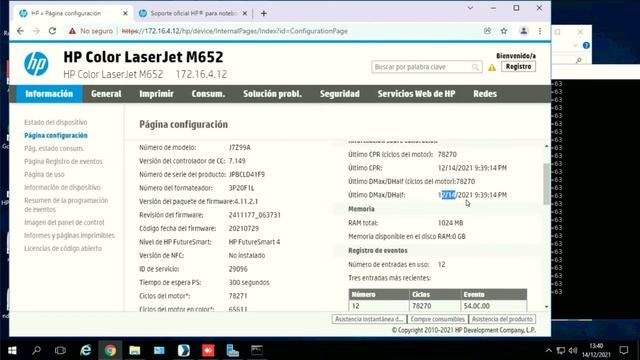Click the HP logo in page header

36,64
